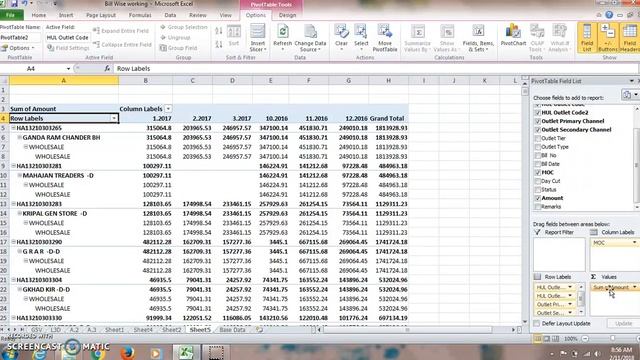Image resolution: width=640 pixels, height=360 pixels.
Task: Check the Outlet Type field
Action: tap(538, 147)
